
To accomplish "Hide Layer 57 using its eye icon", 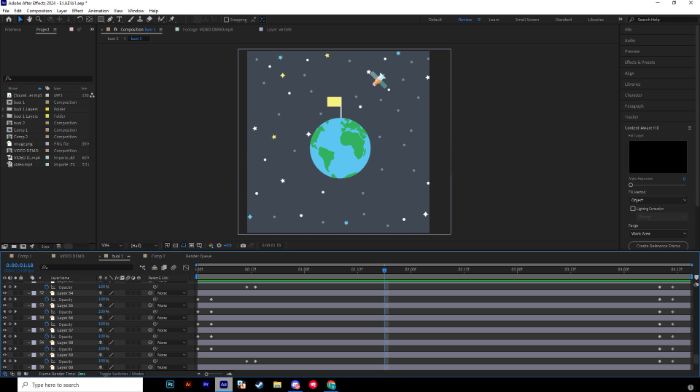I will click(5, 330).
